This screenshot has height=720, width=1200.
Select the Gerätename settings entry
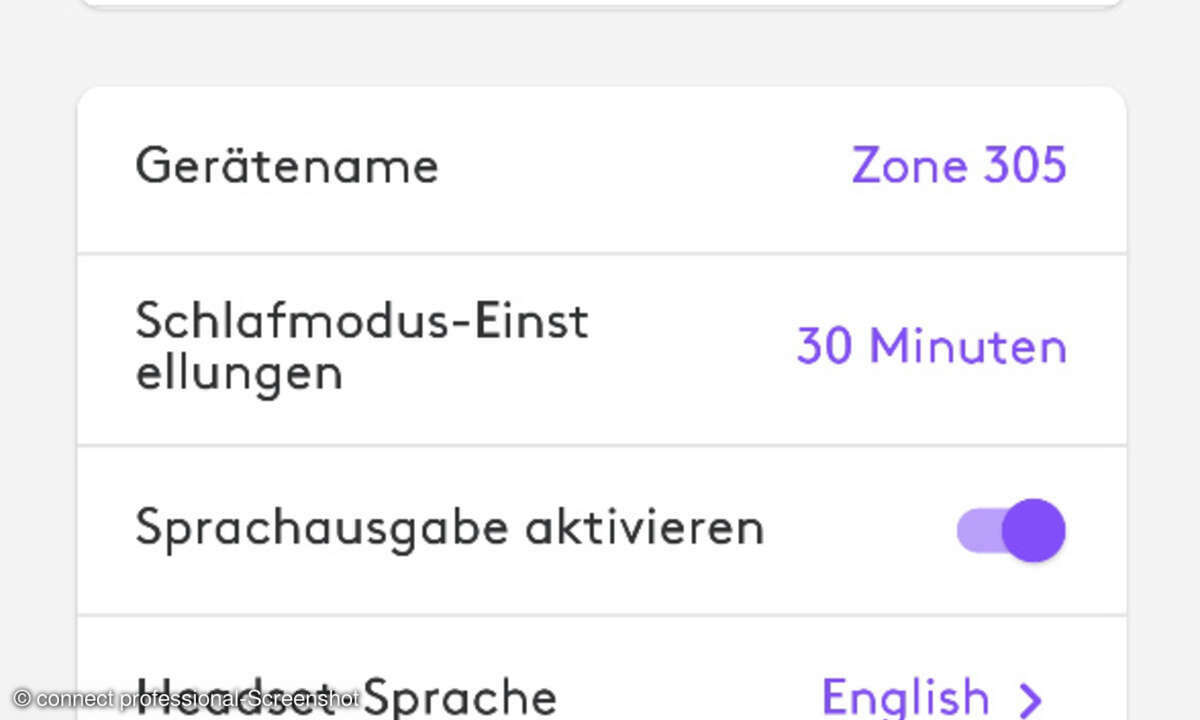click(601, 170)
